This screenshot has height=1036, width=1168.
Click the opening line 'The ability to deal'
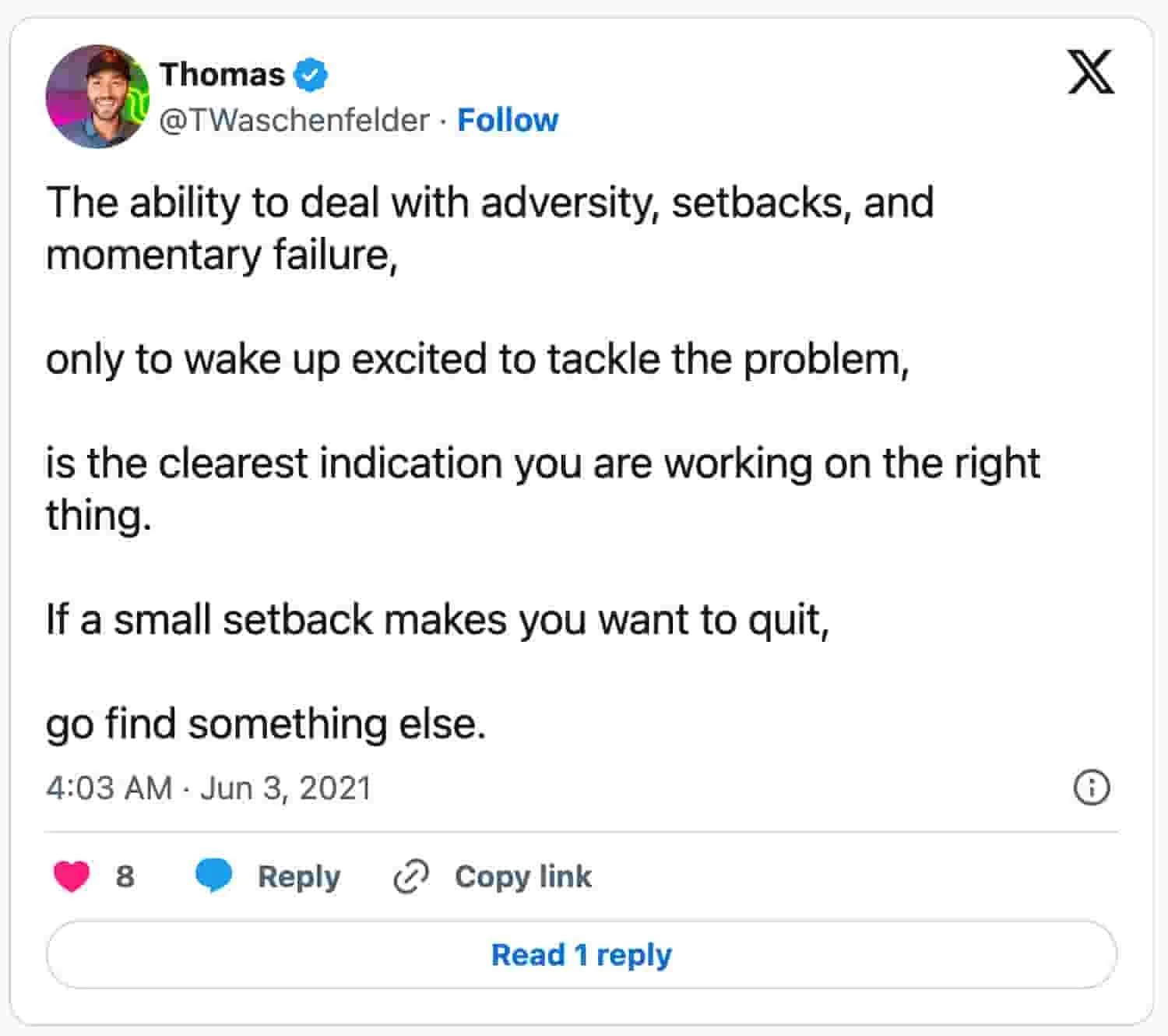pos(489,203)
